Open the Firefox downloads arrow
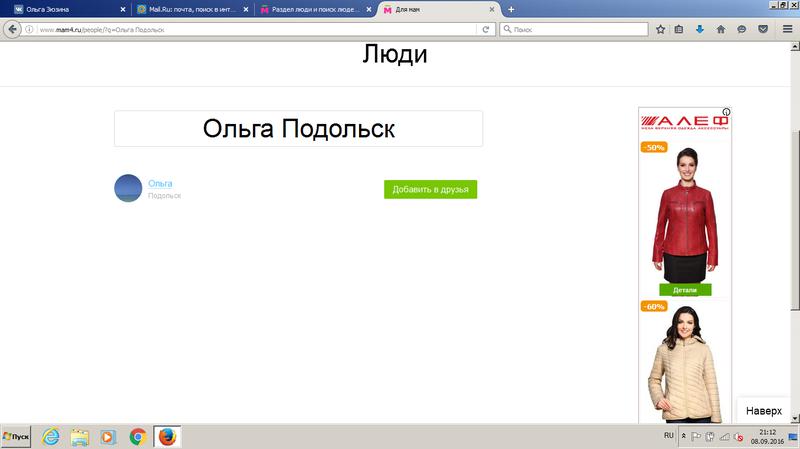The width and height of the screenshot is (800, 449). click(x=700, y=29)
